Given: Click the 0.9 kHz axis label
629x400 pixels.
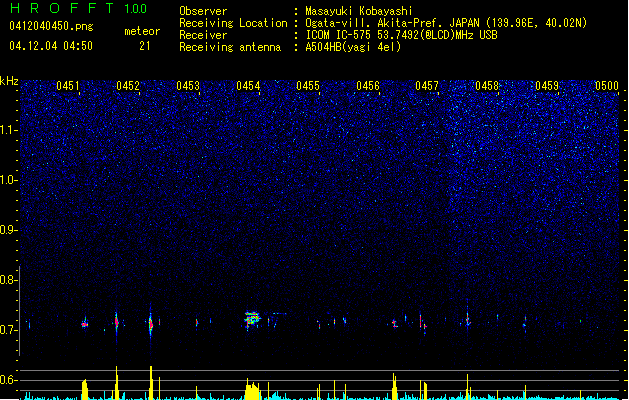Looking at the screenshot, I should (8, 230).
